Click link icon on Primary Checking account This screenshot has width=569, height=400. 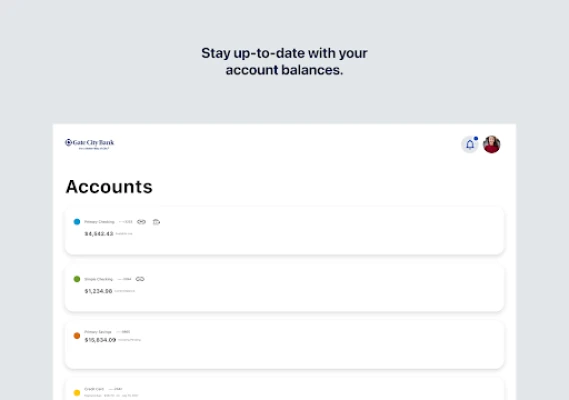point(141,222)
